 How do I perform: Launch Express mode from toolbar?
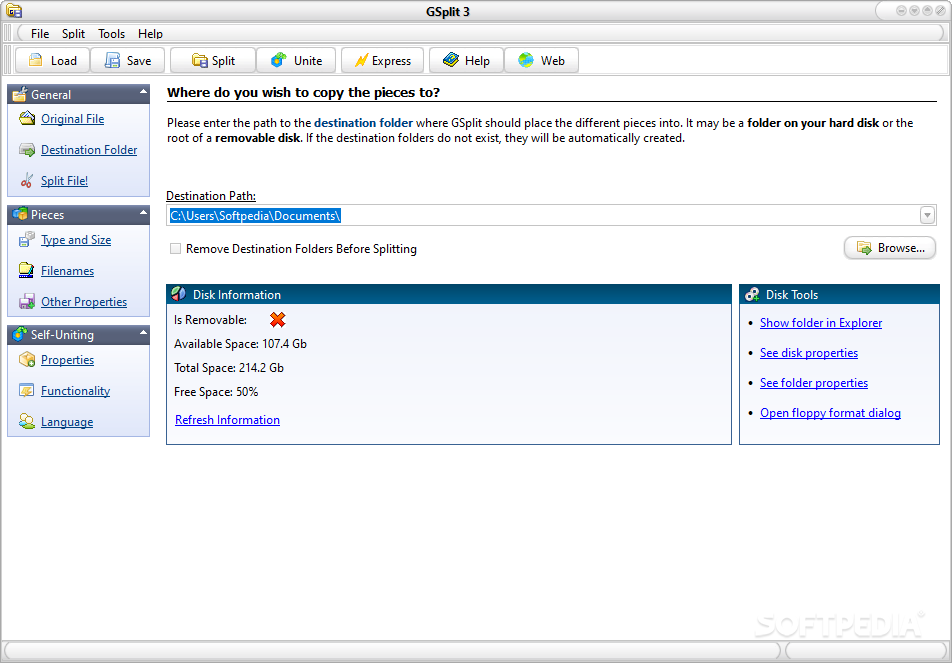point(382,61)
